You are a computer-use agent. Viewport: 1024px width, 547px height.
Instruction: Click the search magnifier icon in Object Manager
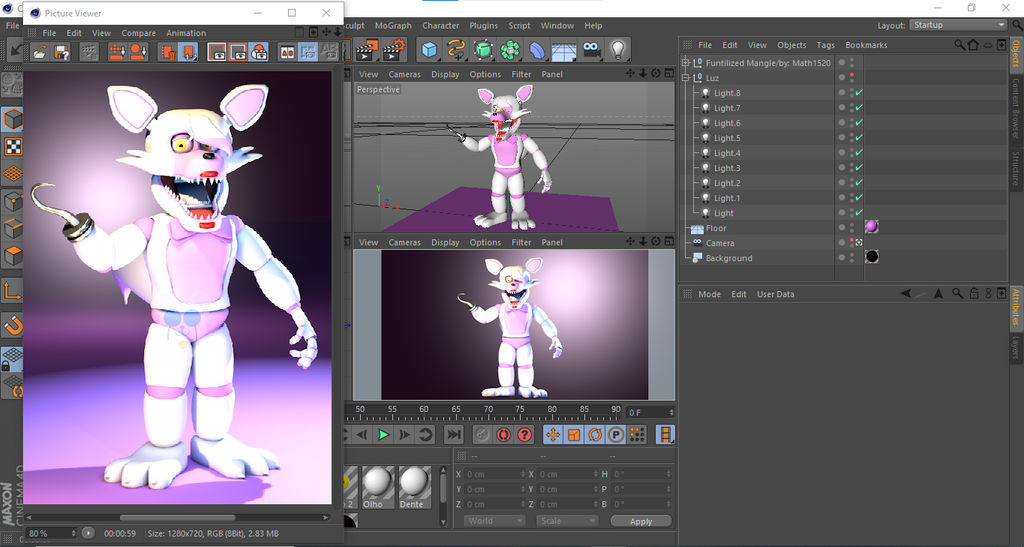(x=959, y=44)
